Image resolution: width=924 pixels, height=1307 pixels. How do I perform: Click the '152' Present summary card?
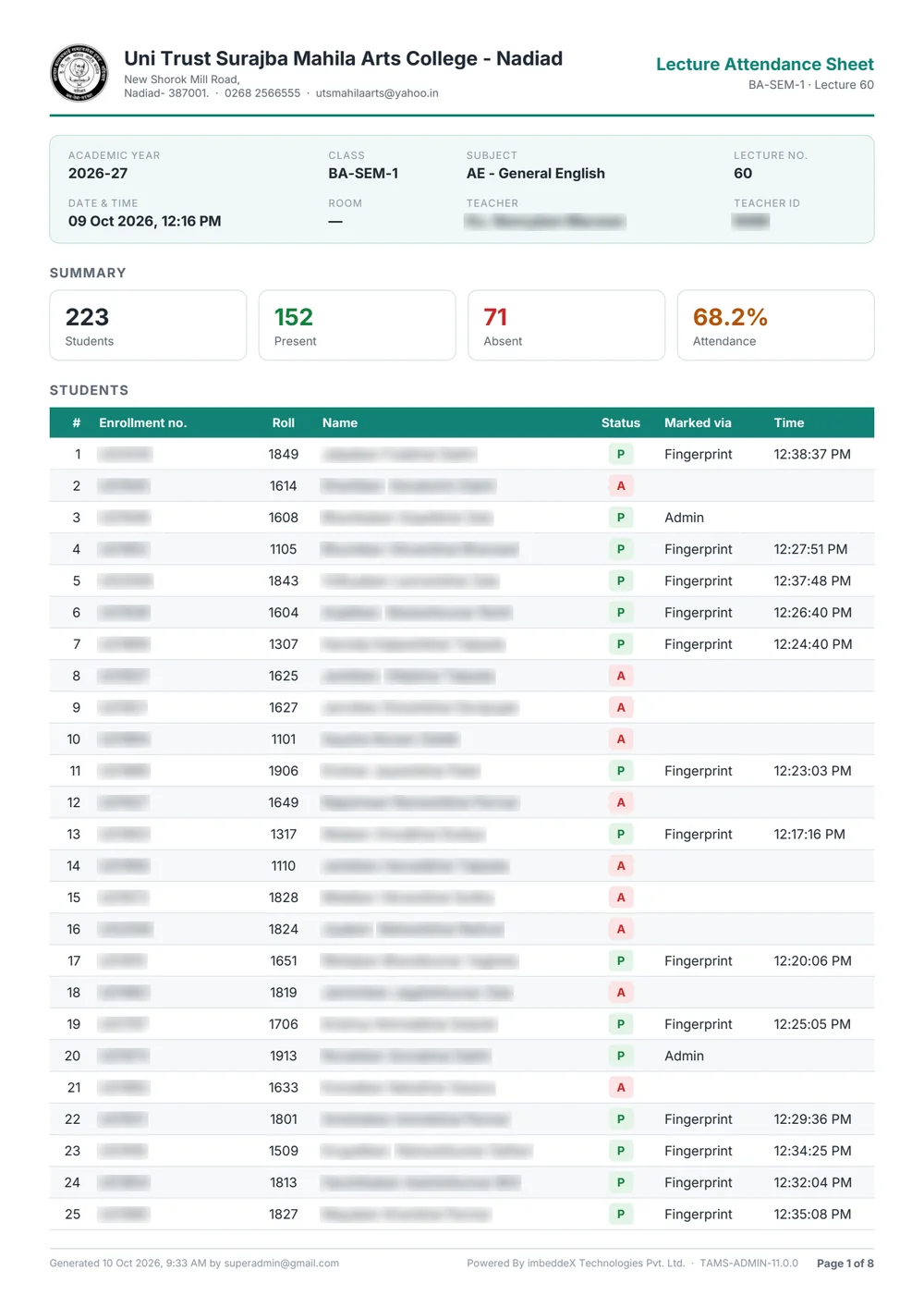[x=357, y=325]
